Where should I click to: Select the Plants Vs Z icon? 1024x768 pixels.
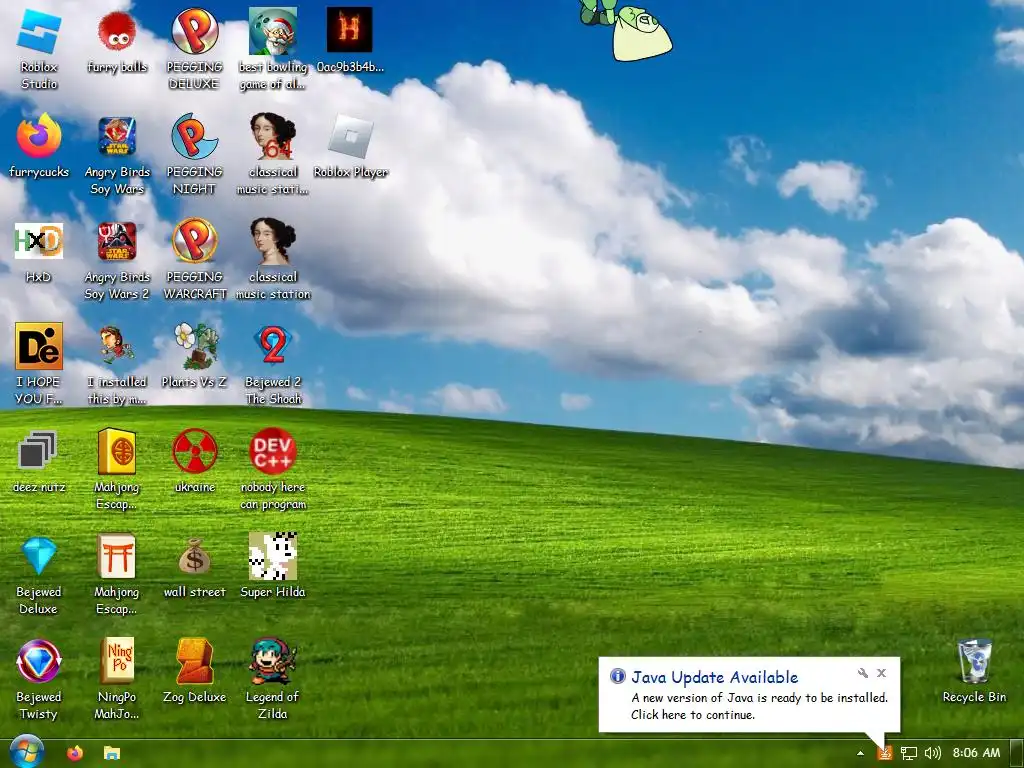[195, 356]
